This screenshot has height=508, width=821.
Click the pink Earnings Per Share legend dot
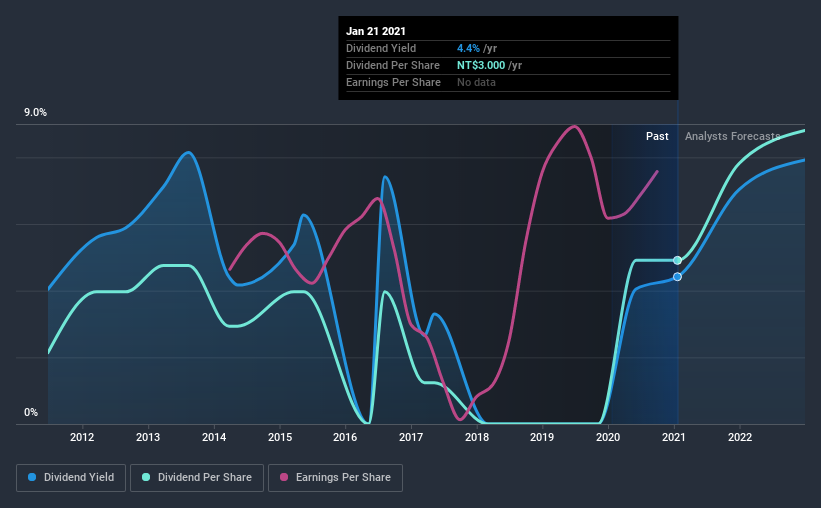pos(284,477)
